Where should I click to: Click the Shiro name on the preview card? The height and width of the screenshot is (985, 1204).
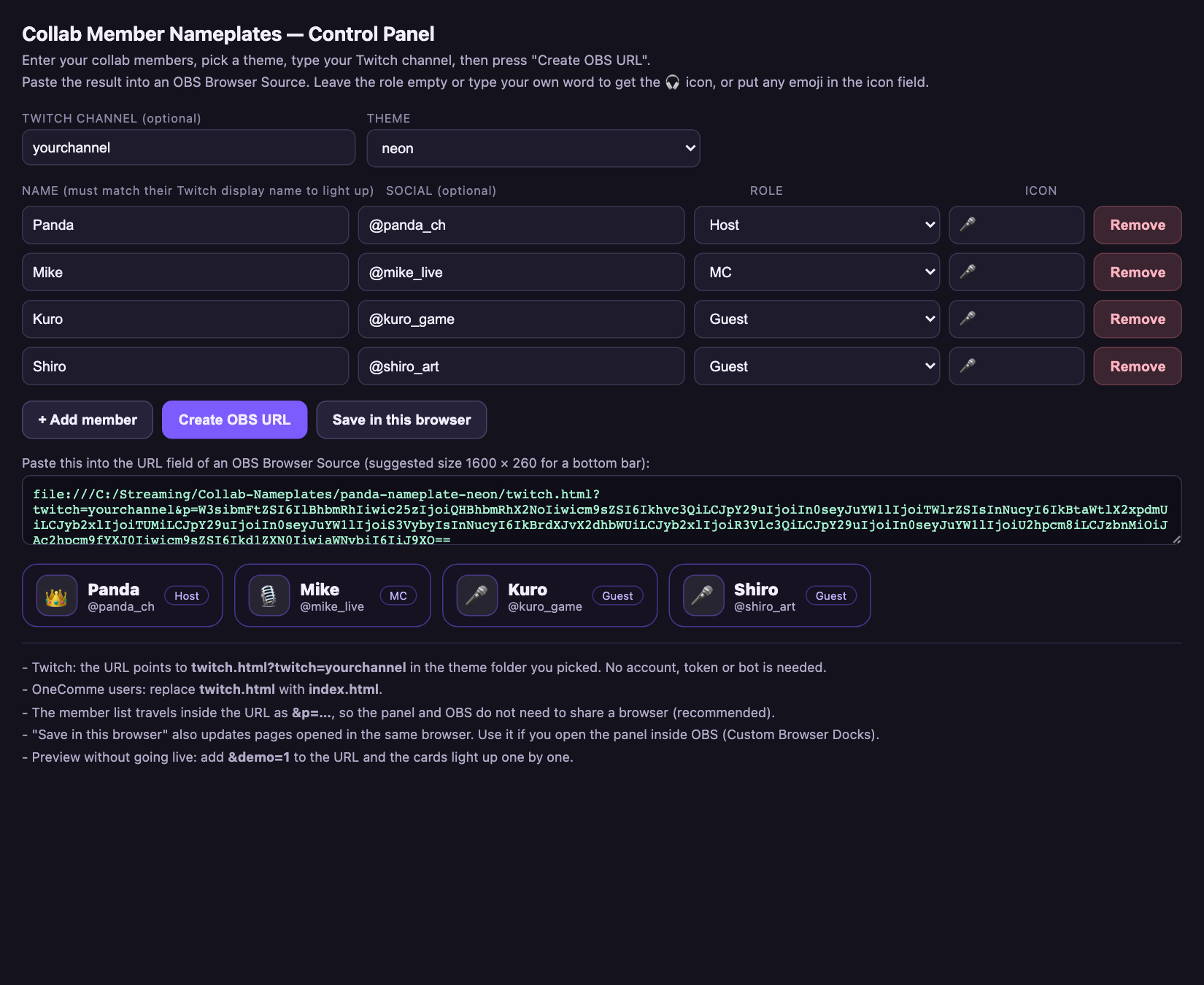click(x=756, y=590)
